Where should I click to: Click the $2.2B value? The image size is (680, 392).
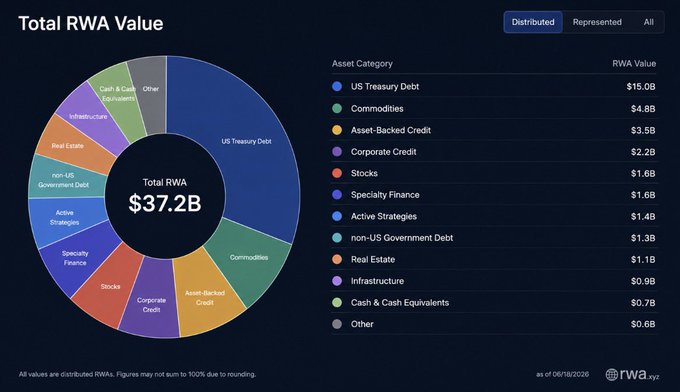point(643,152)
